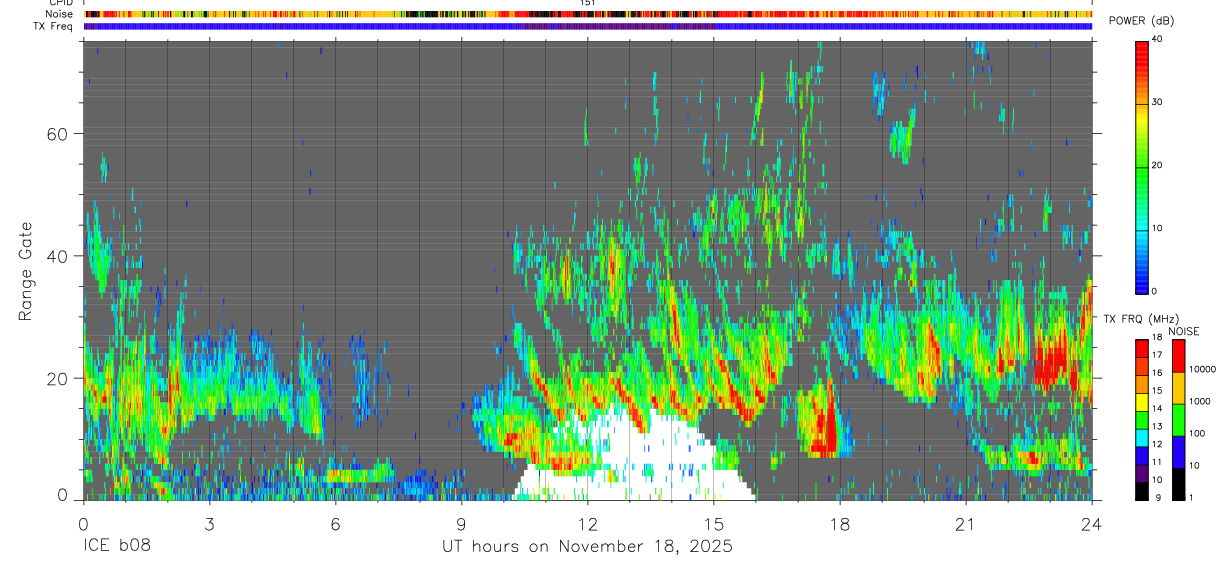Click the 30 label on power colorbar
Image resolution: width=1228 pixels, height=567 pixels.
(1155, 102)
